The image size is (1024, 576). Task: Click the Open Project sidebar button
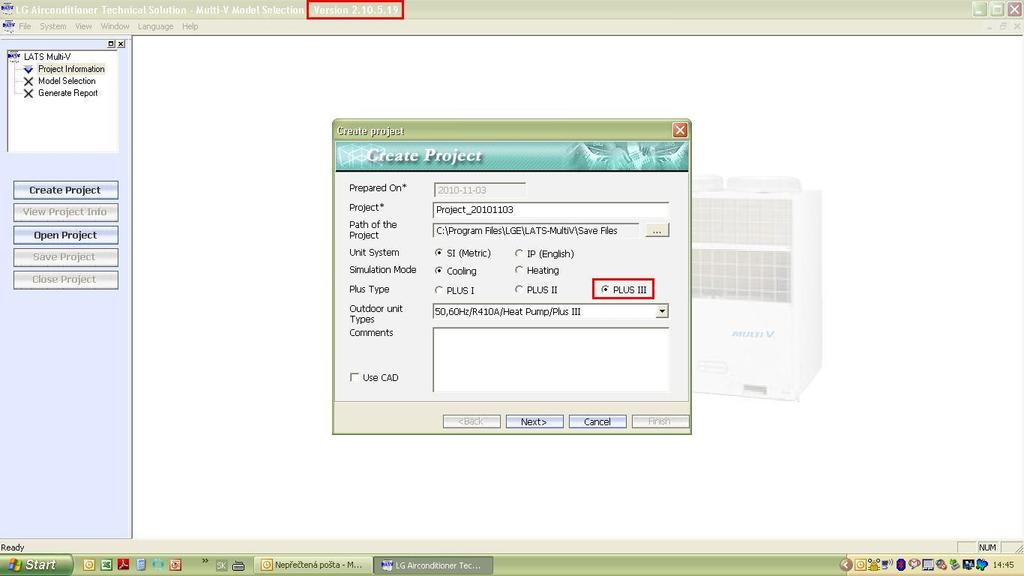point(65,235)
